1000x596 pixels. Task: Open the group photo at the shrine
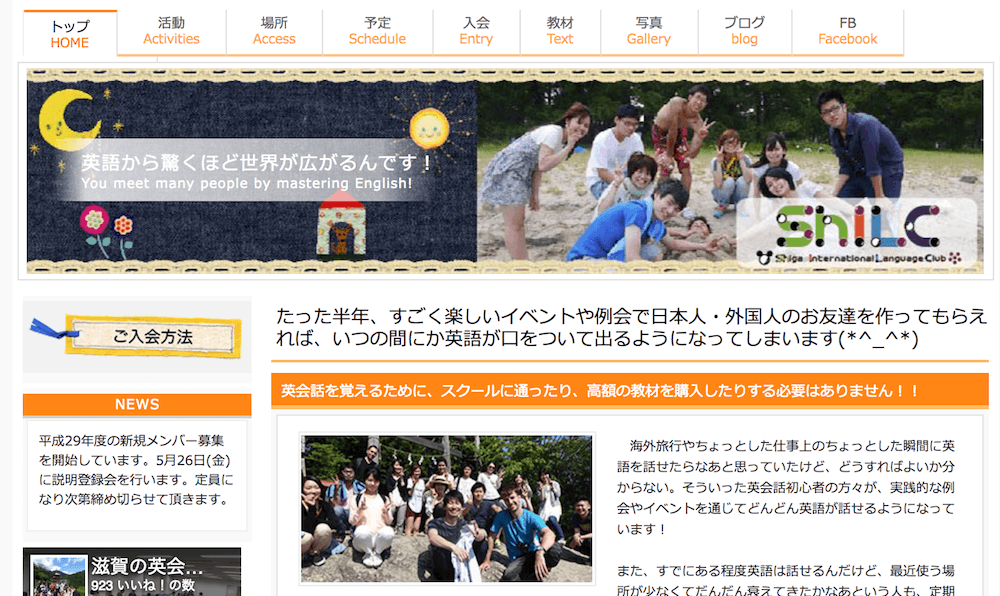446,508
